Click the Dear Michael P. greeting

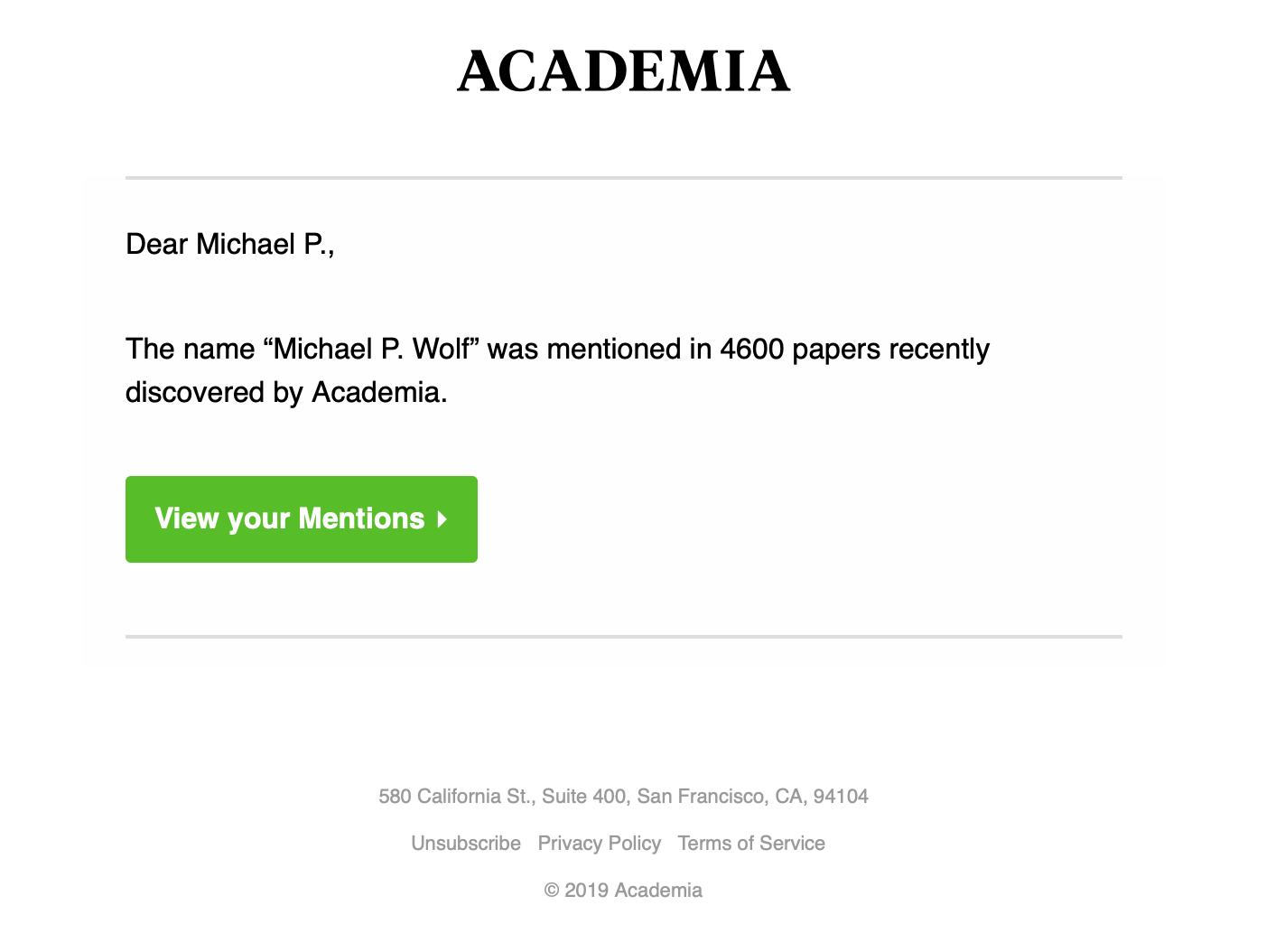pyautogui.click(x=230, y=244)
